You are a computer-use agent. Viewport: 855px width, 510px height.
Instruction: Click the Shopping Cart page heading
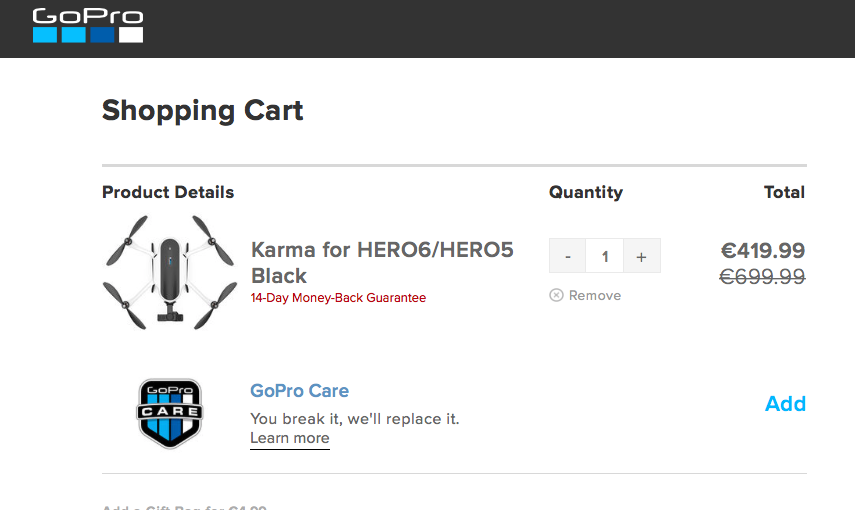pyautogui.click(x=202, y=111)
